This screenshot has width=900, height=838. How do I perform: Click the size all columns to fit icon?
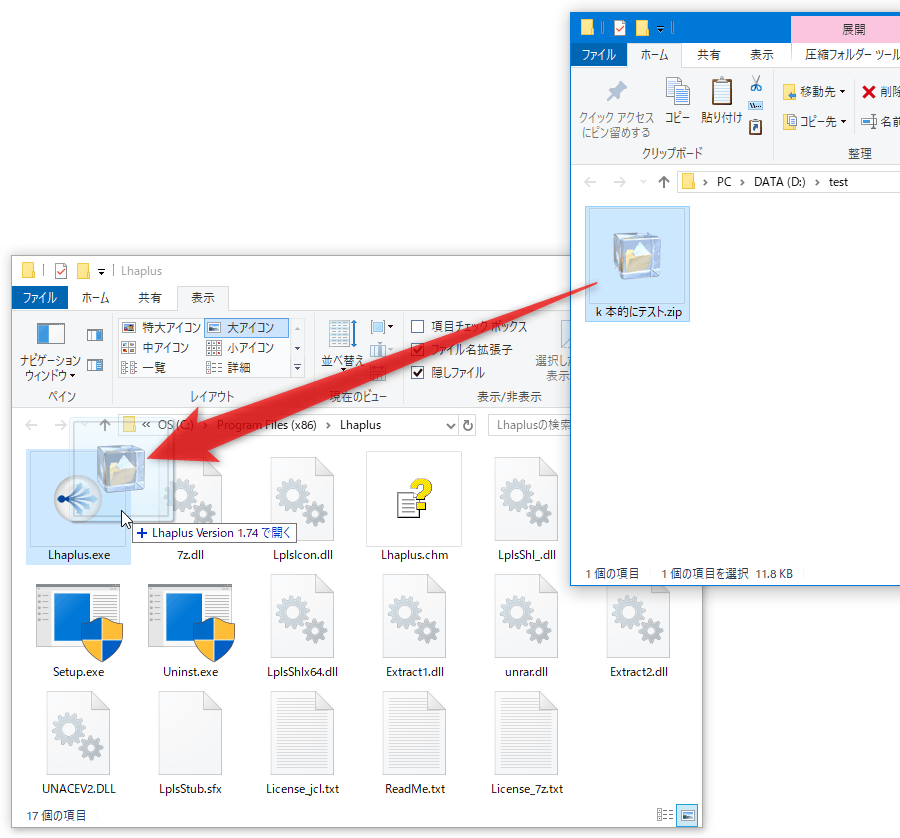click(378, 374)
